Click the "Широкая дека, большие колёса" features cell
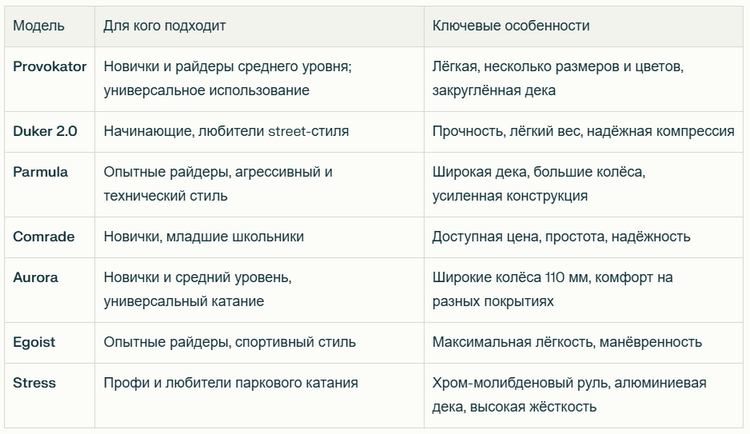This screenshot has width=750, height=434. coord(538,184)
